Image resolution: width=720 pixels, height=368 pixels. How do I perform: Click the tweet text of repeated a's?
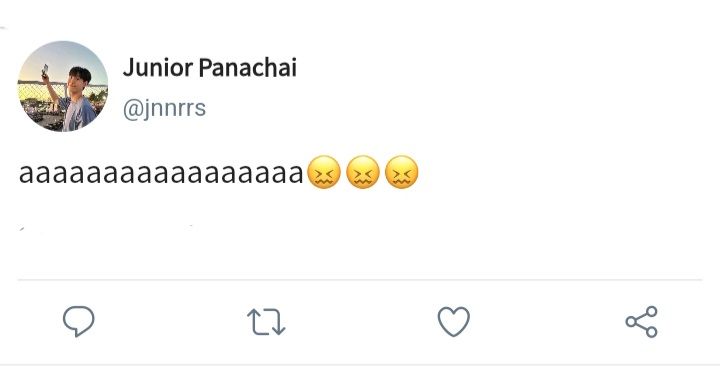coord(161,174)
